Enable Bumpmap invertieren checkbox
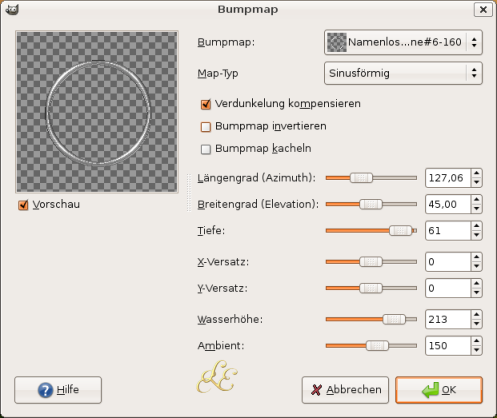497x418 pixels. pos(206,127)
